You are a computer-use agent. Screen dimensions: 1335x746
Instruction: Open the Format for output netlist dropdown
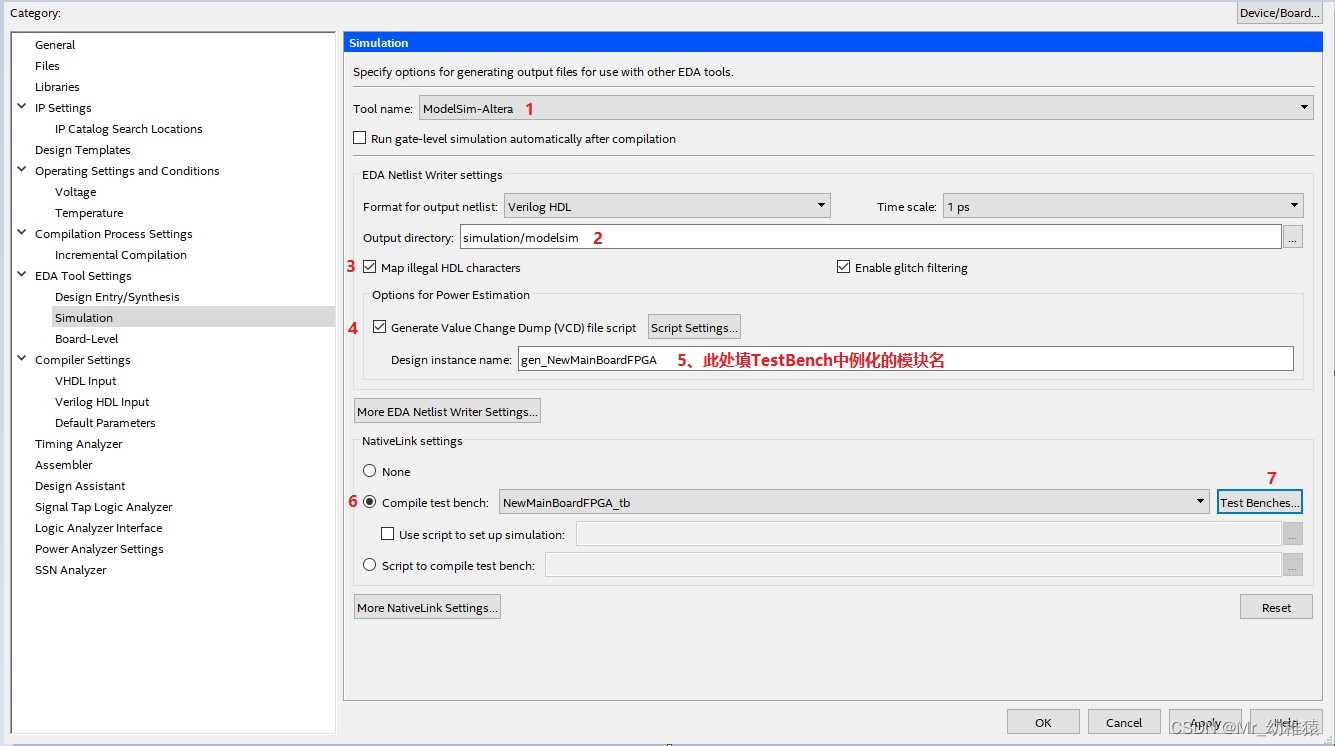[818, 205]
